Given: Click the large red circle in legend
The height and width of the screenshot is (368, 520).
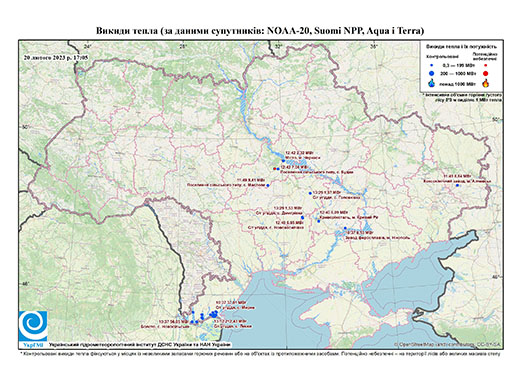Looking at the screenshot, I should pos(486,73).
